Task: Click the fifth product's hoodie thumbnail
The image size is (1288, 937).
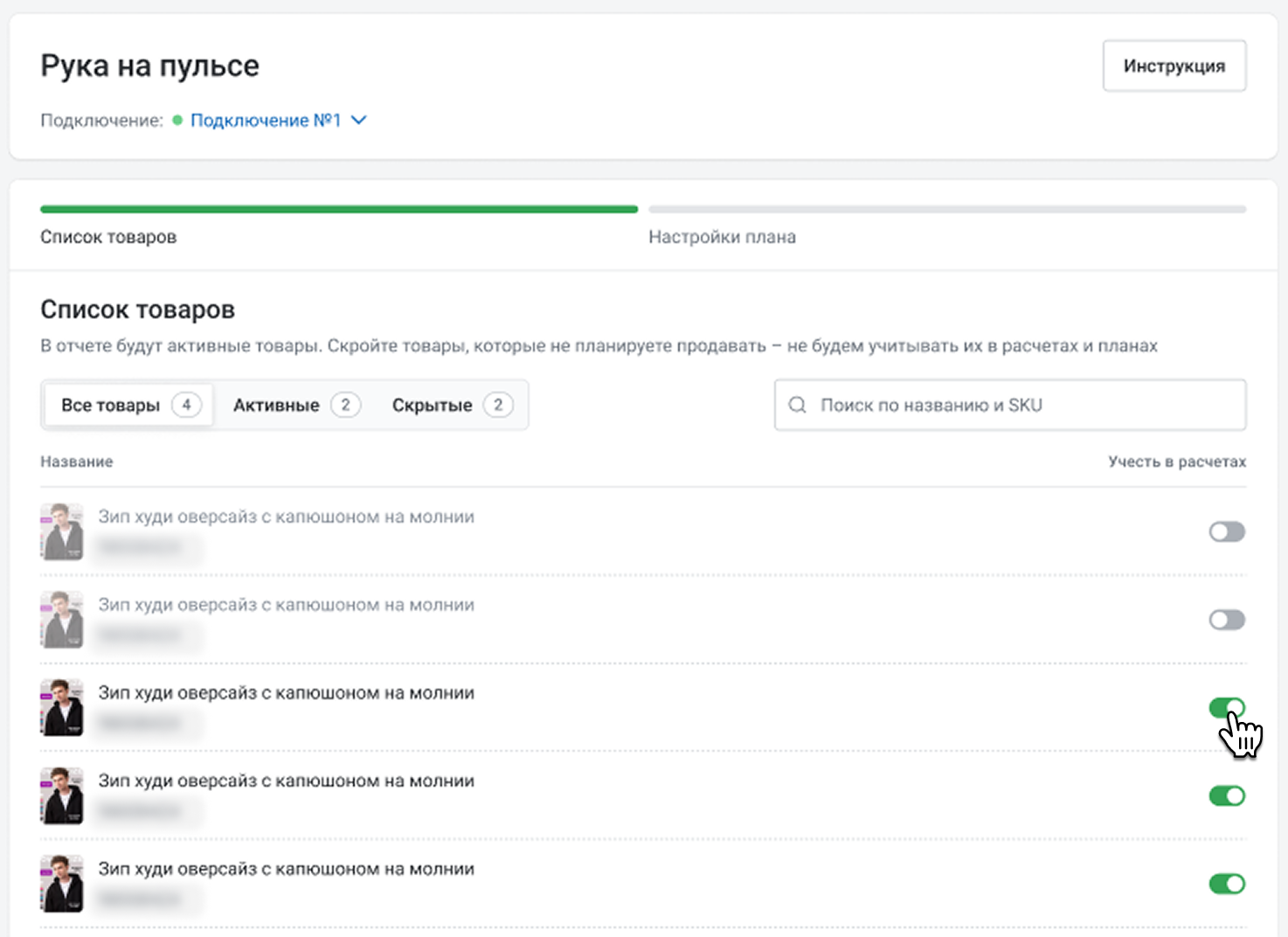Action: coord(62,884)
